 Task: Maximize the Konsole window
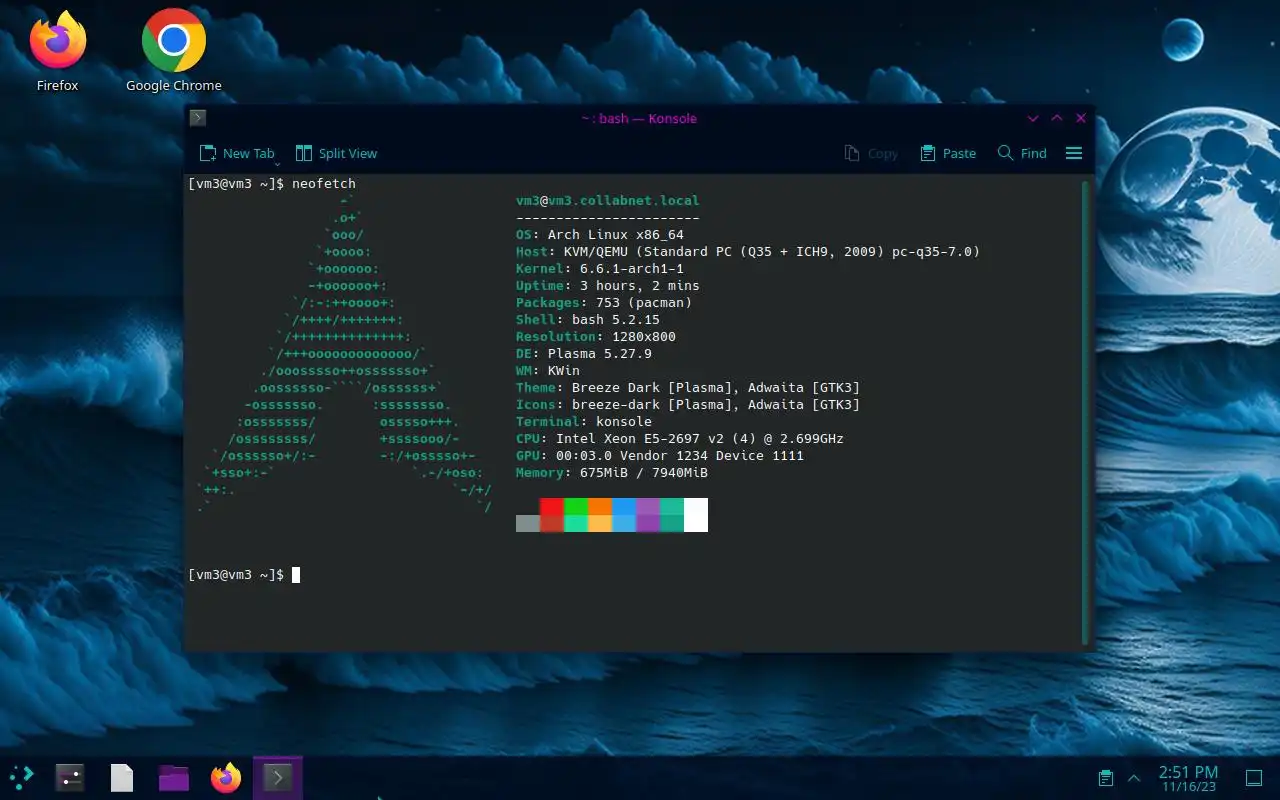click(x=1057, y=118)
